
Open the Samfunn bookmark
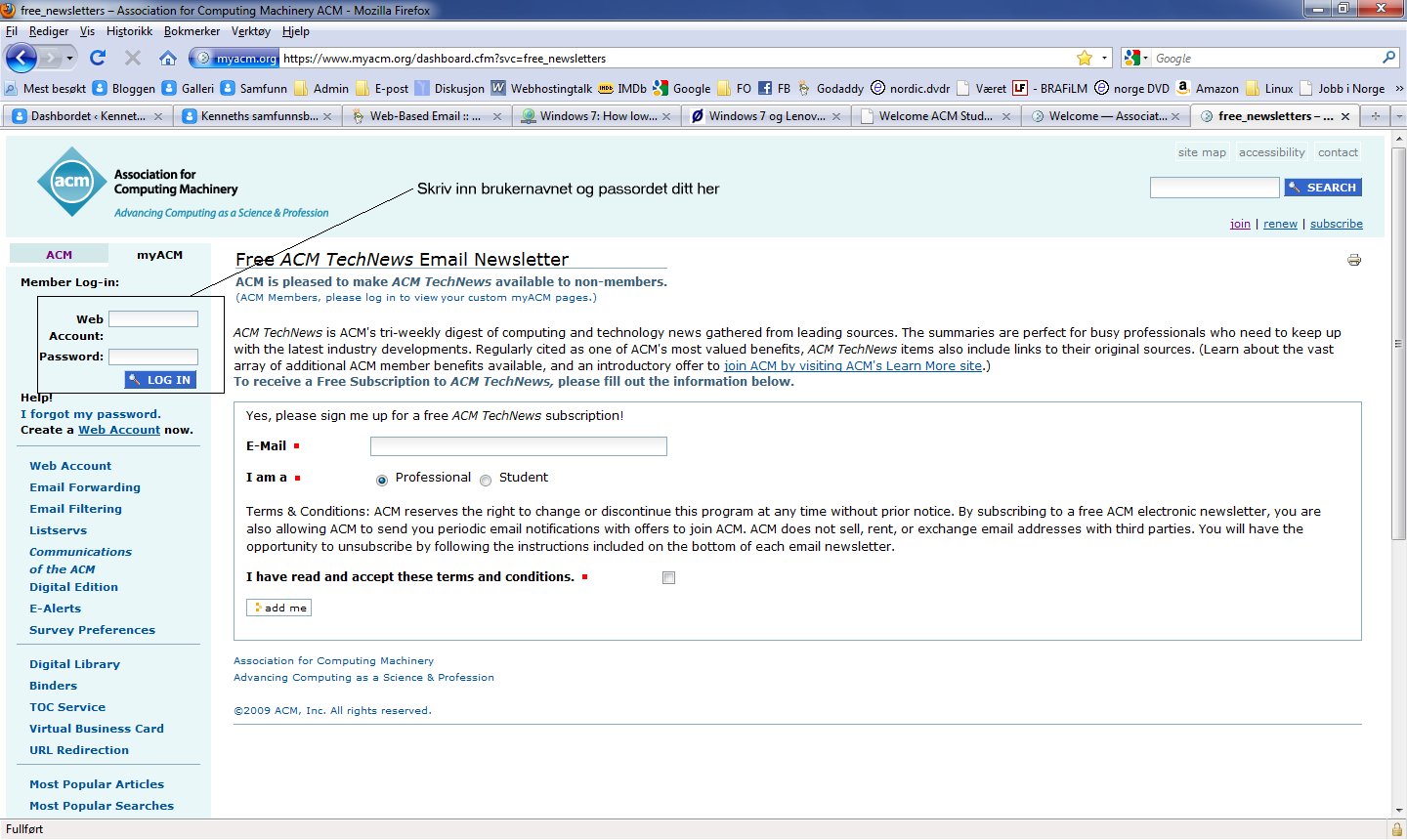tap(254, 88)
